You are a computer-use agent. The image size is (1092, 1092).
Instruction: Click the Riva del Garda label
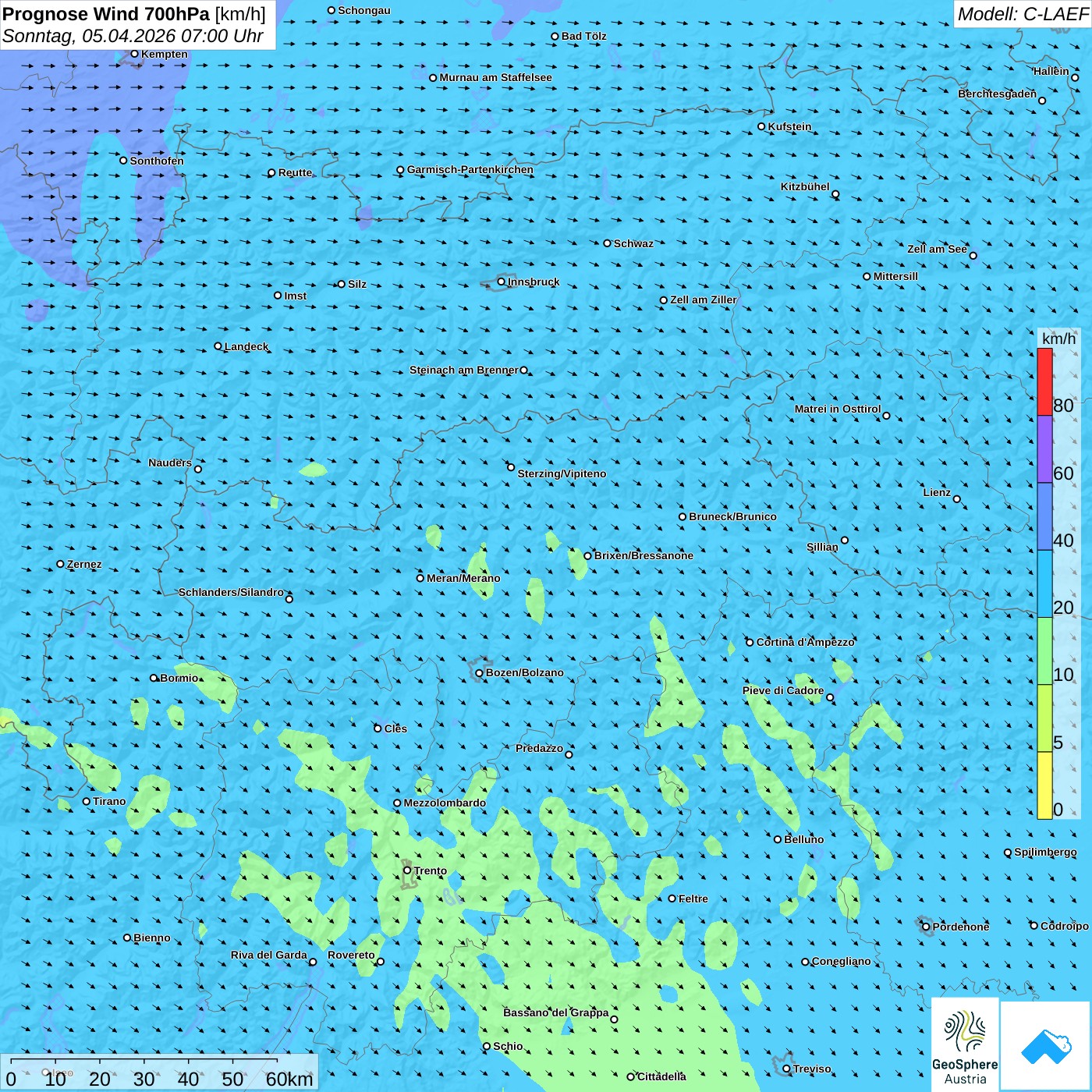click(268, 955)
